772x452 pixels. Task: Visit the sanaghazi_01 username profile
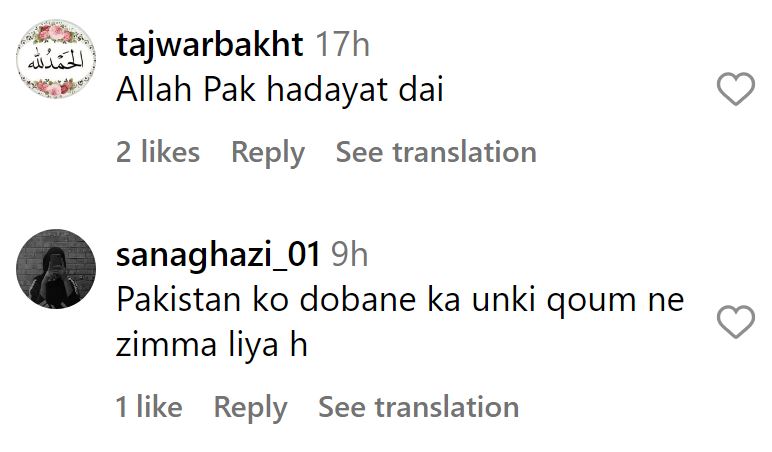(x=218, y=255)
